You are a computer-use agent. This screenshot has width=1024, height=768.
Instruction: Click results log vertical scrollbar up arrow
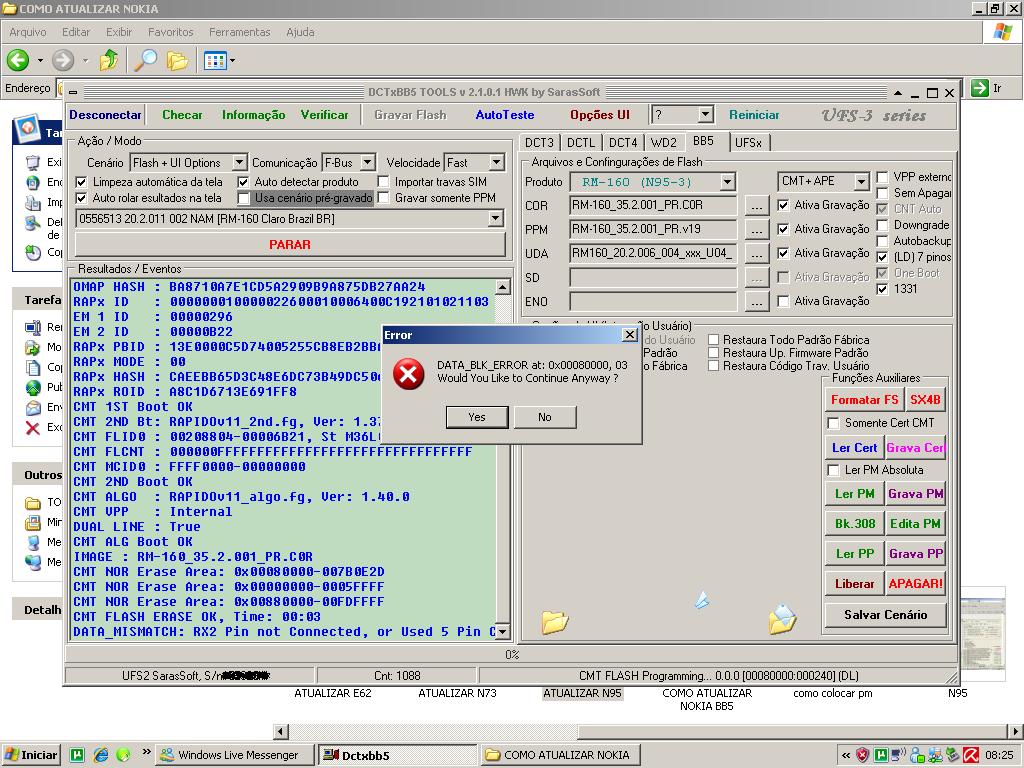502,287
